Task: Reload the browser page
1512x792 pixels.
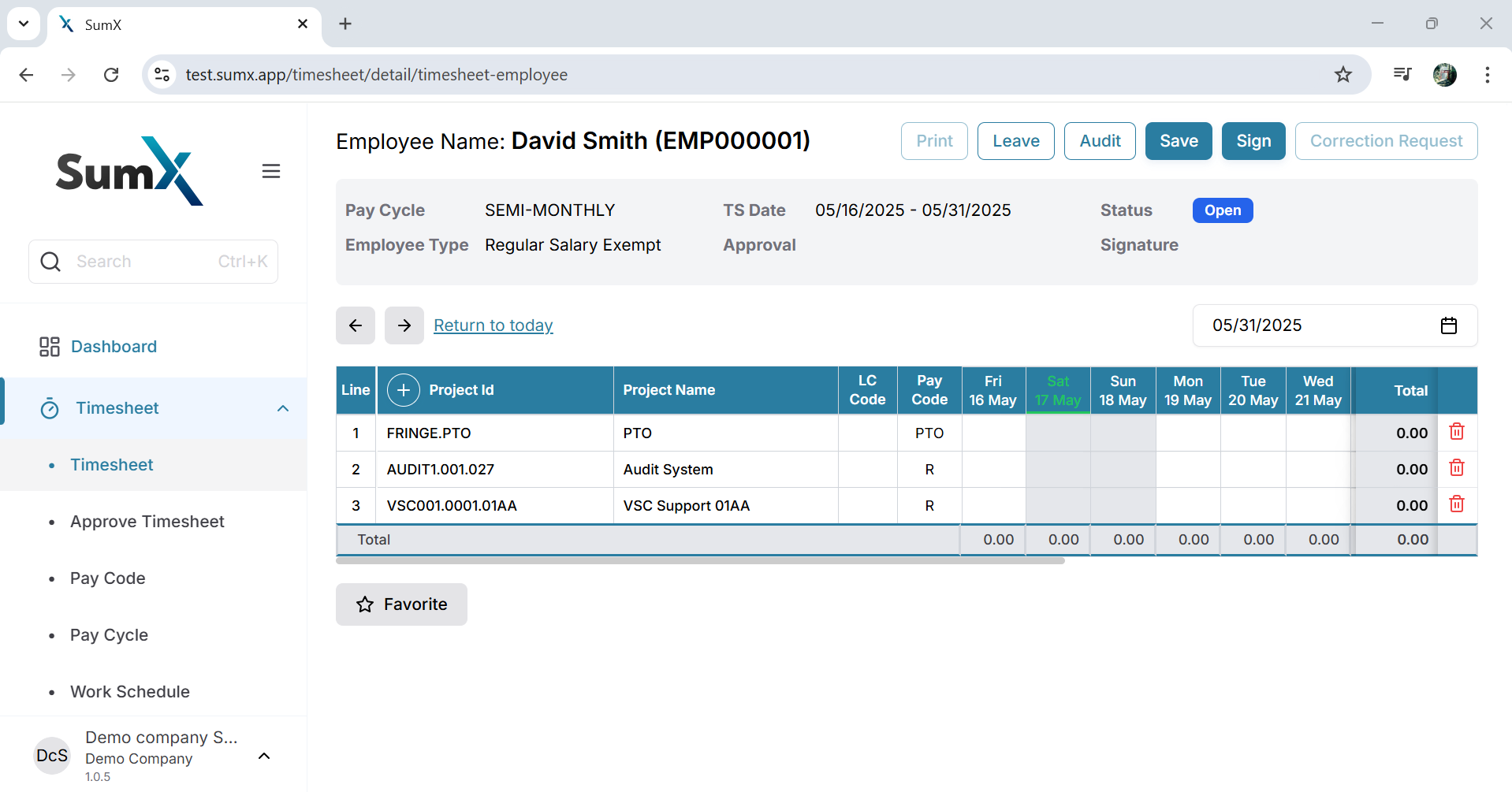Action: click(111, 75)
